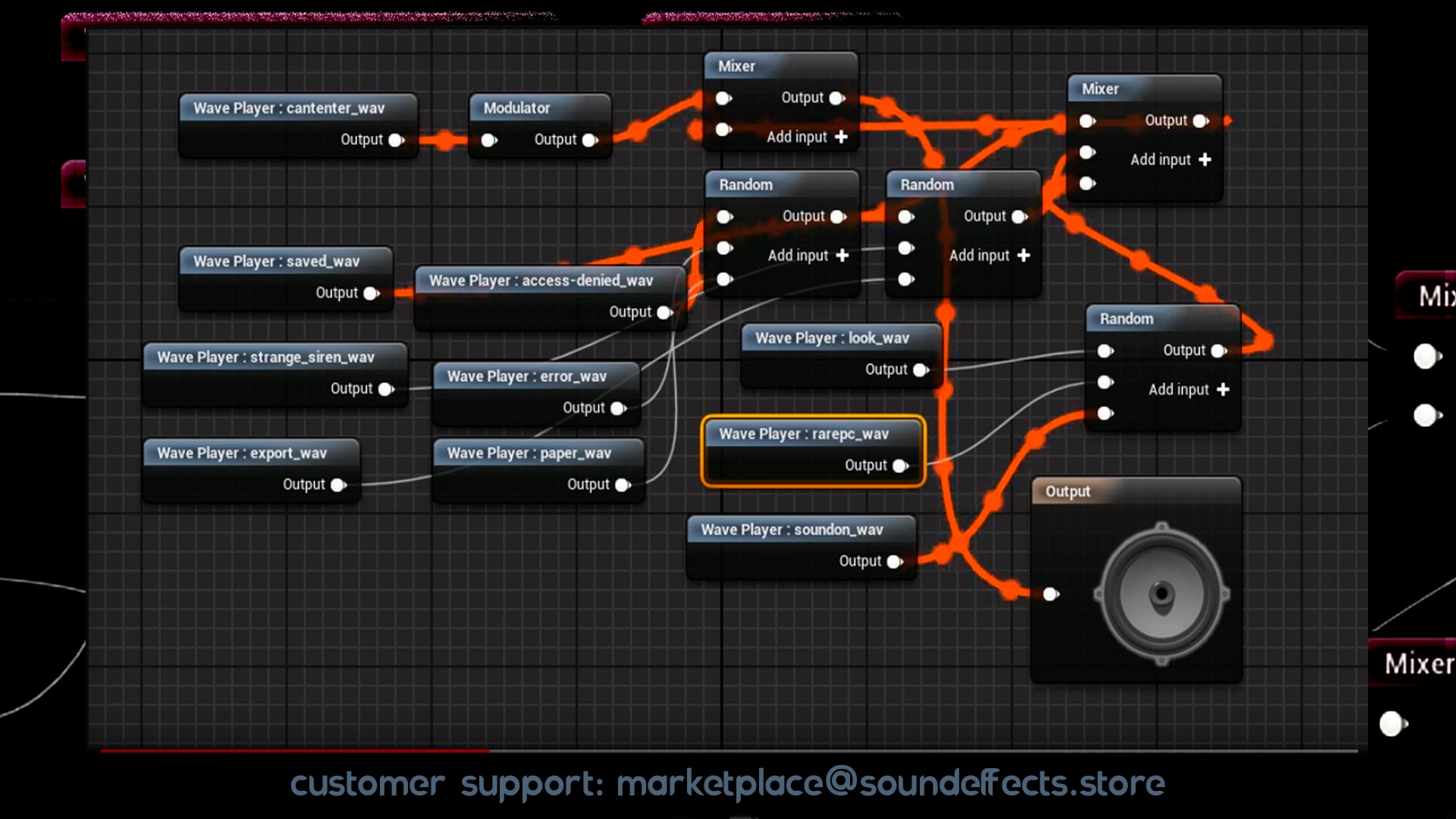Screen dimensions: 1456x819
Task: Click the Output pin of saved_wav Wave Player
Action: [371, 293]
